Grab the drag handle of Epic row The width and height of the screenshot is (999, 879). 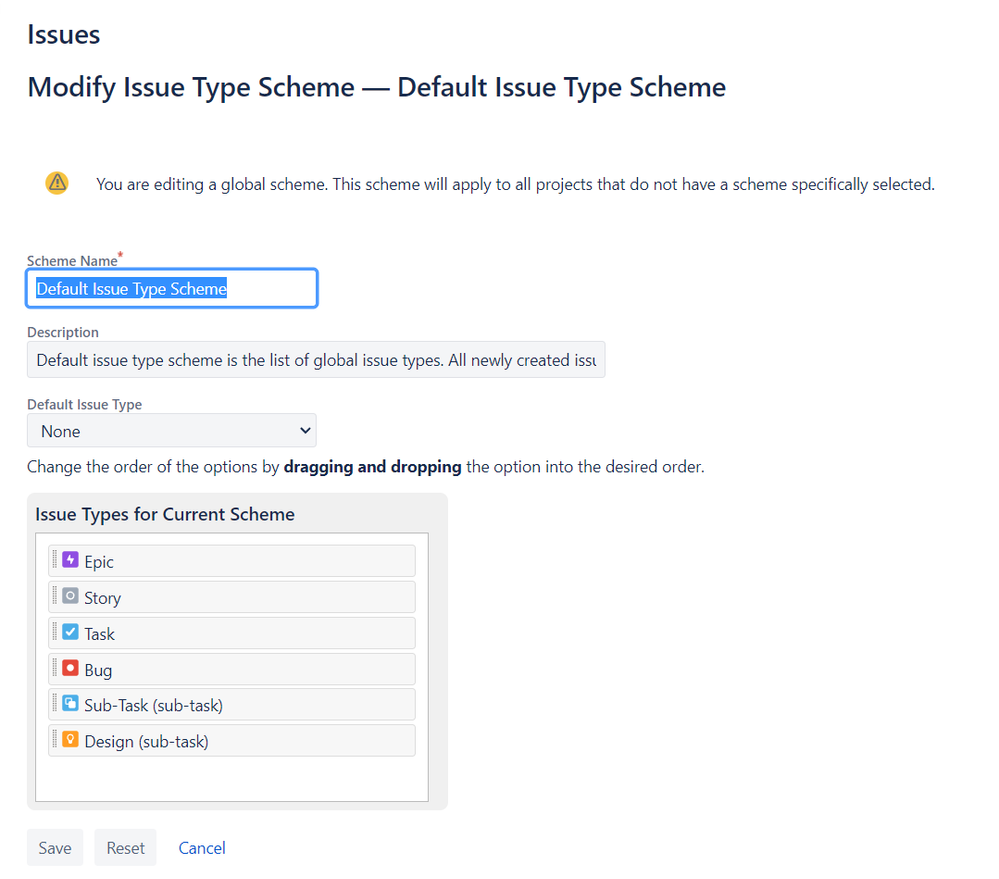point(55,561)
